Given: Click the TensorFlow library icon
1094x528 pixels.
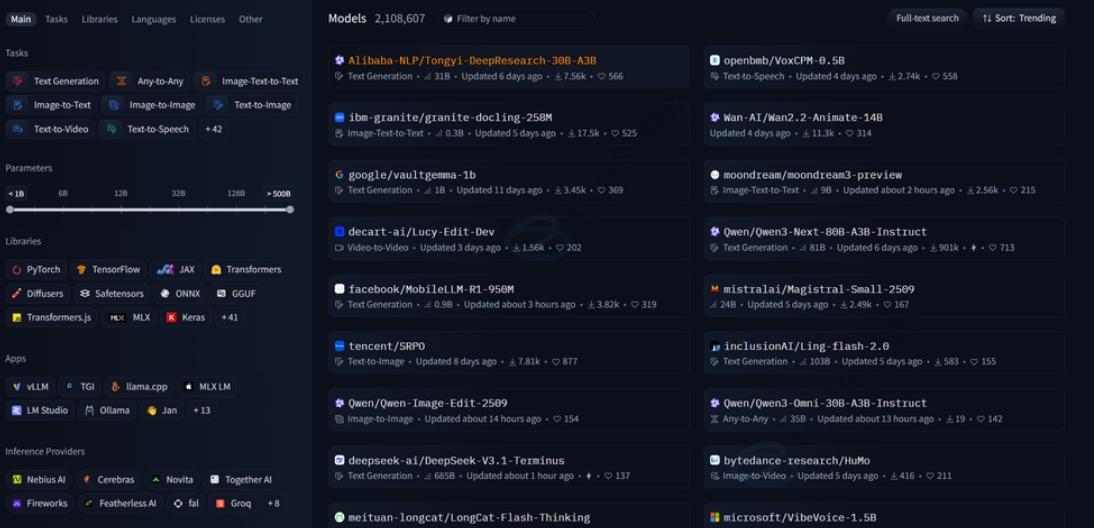Looking at the screenshot, I should click(x=82, y=270).
